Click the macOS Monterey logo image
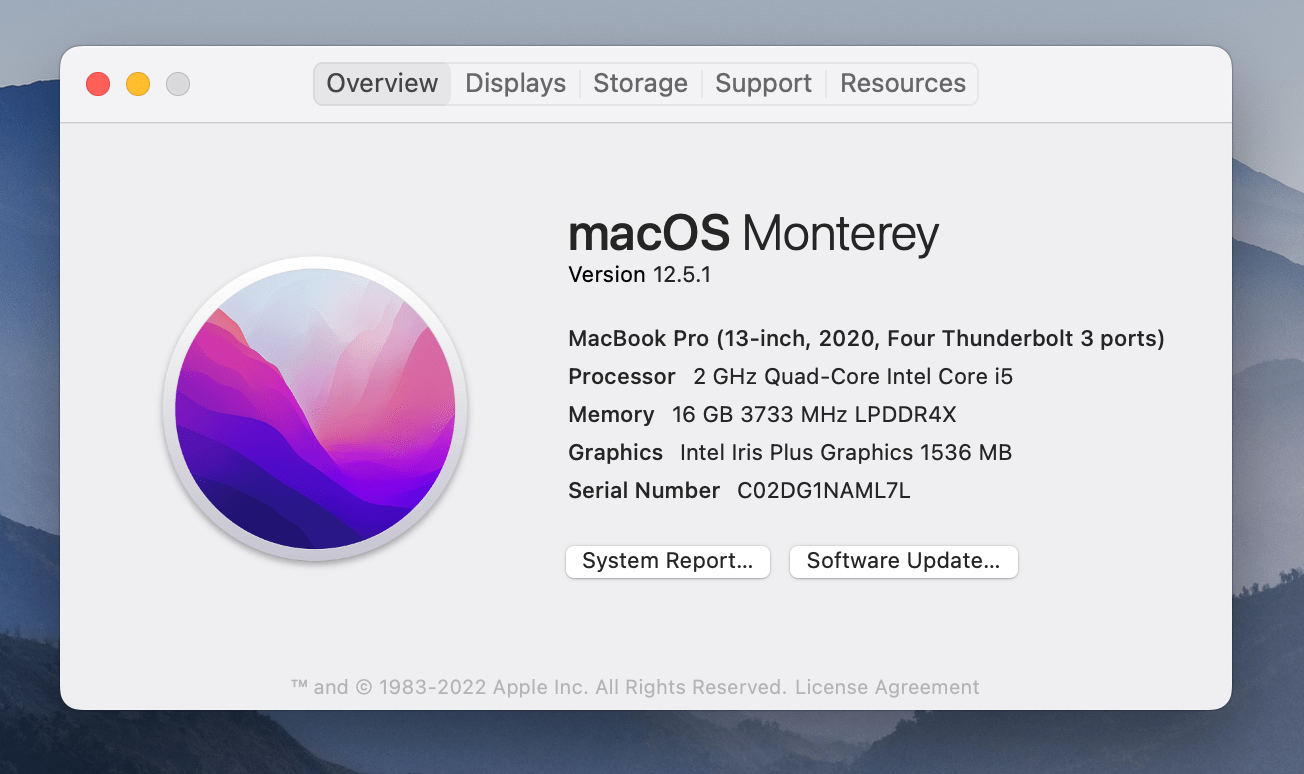The width and height of the screenshot is (1304, 774). click(x=315, y=409)
